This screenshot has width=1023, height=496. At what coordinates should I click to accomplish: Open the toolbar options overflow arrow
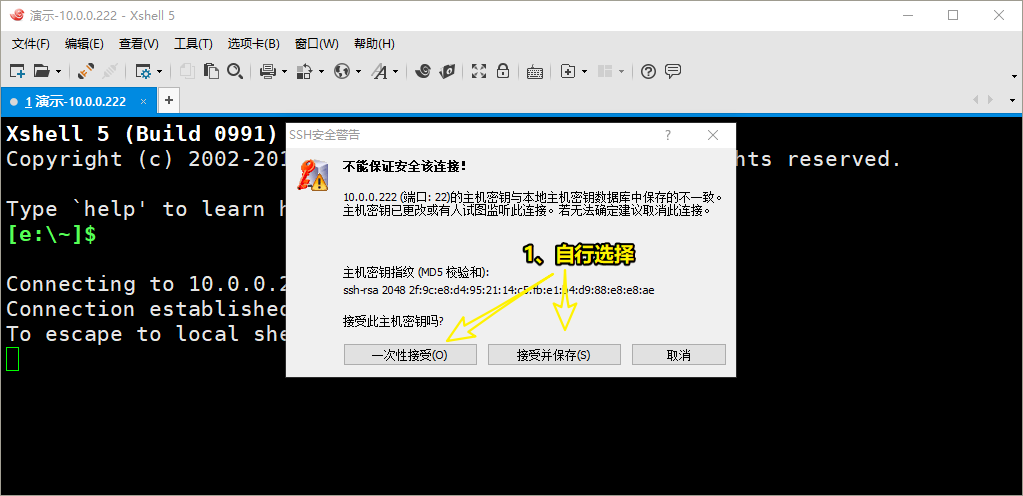pos(1014,76)
